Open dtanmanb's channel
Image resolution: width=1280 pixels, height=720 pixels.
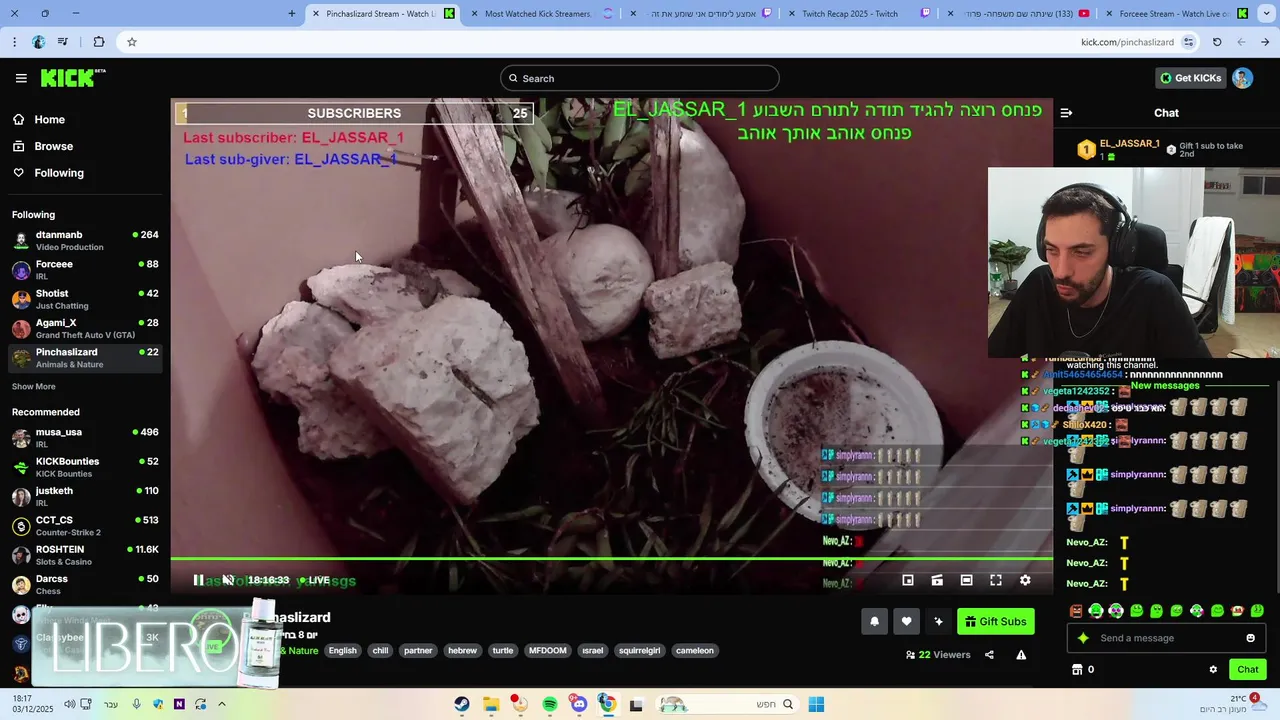click(85, 240)
